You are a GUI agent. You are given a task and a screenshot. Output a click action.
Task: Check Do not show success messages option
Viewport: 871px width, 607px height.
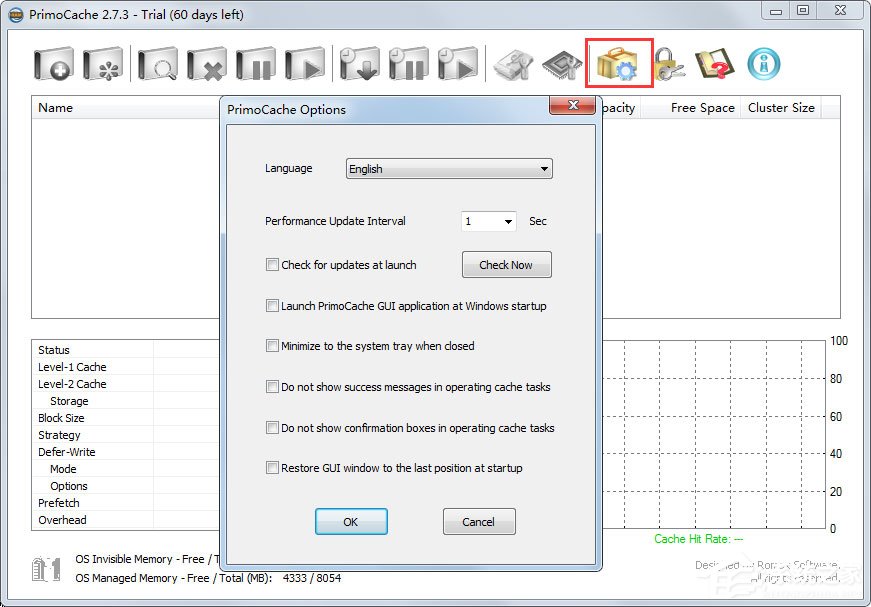pos(272,387)
